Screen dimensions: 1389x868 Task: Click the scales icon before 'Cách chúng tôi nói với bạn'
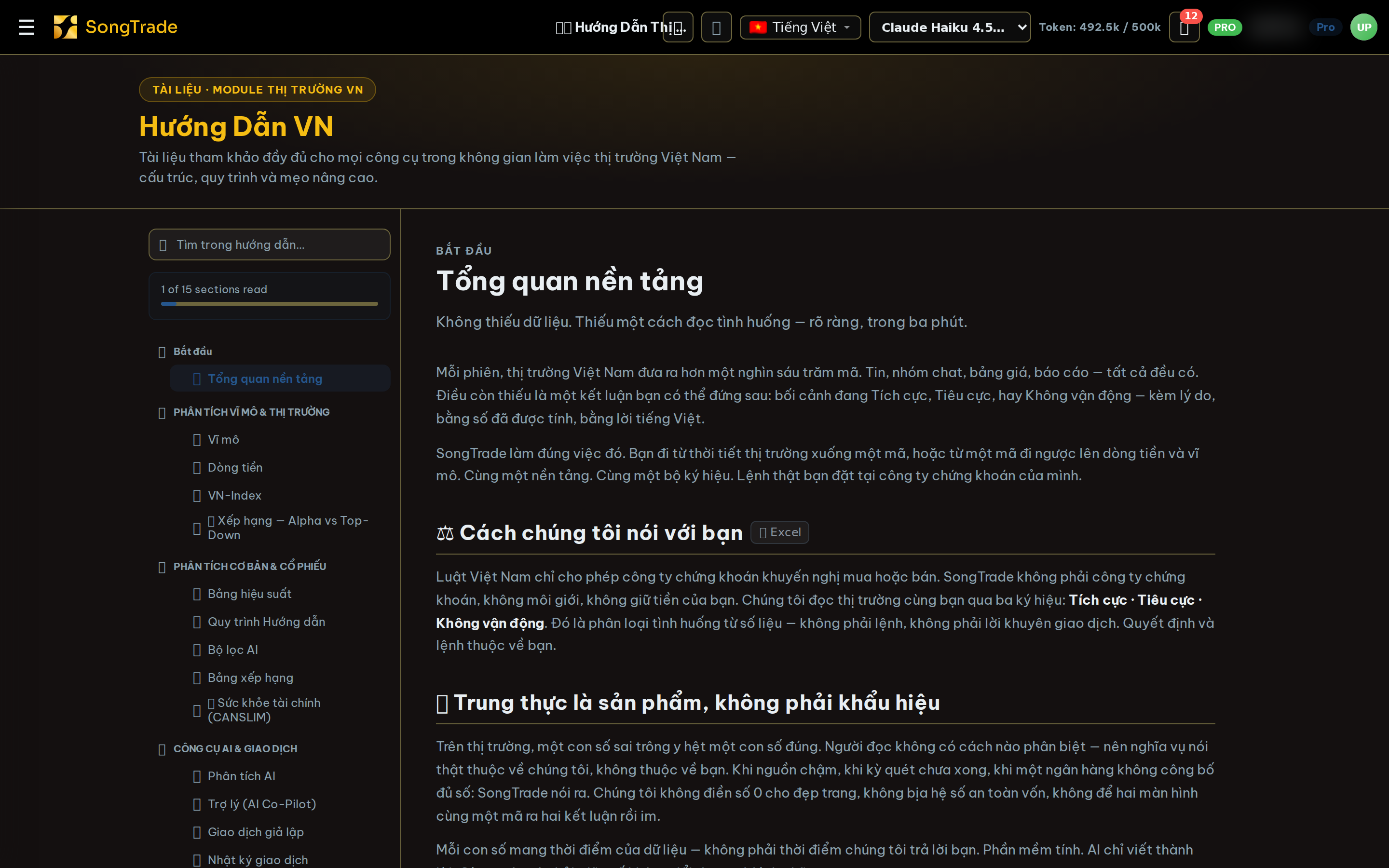[446, 533]
